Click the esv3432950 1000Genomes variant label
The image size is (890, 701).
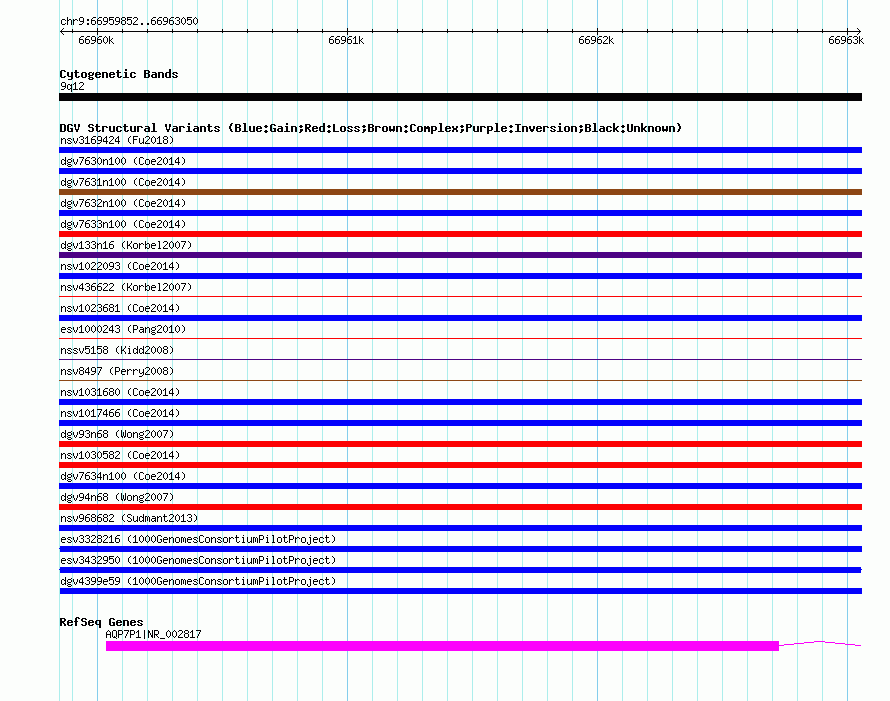[x=198, y=560]
